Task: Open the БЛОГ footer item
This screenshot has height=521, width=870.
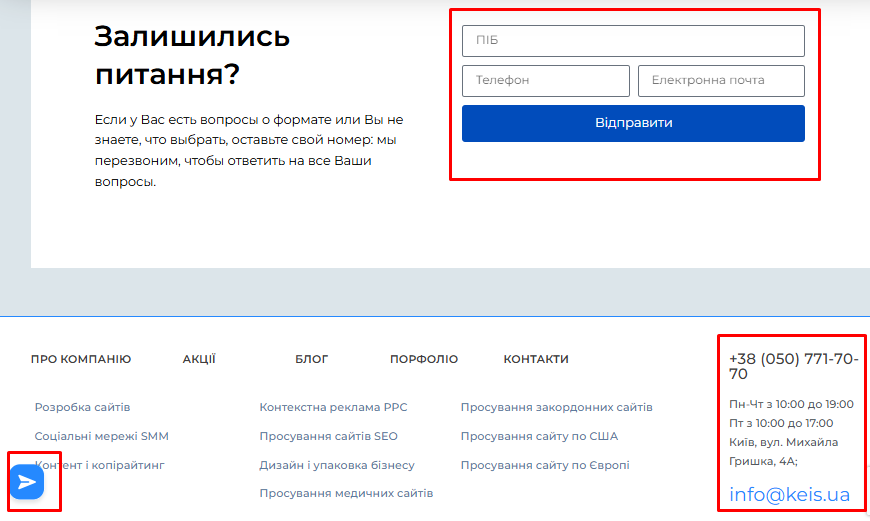Action: pos(311,359)
